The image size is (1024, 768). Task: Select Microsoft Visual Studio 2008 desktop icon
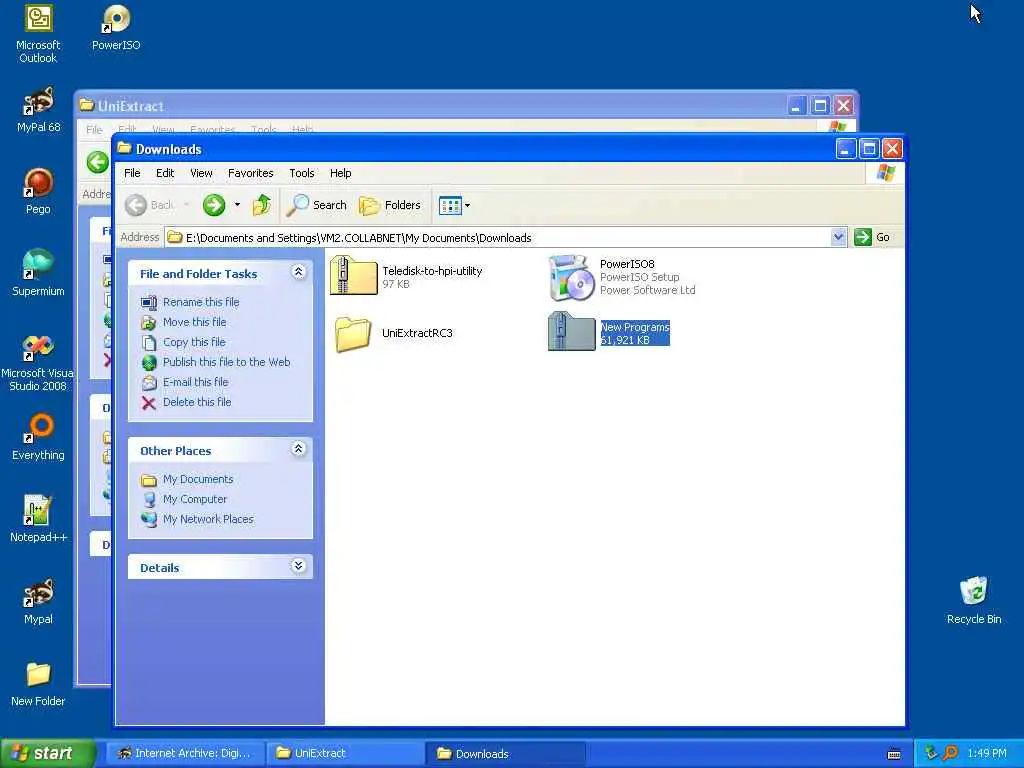point(38,362)
